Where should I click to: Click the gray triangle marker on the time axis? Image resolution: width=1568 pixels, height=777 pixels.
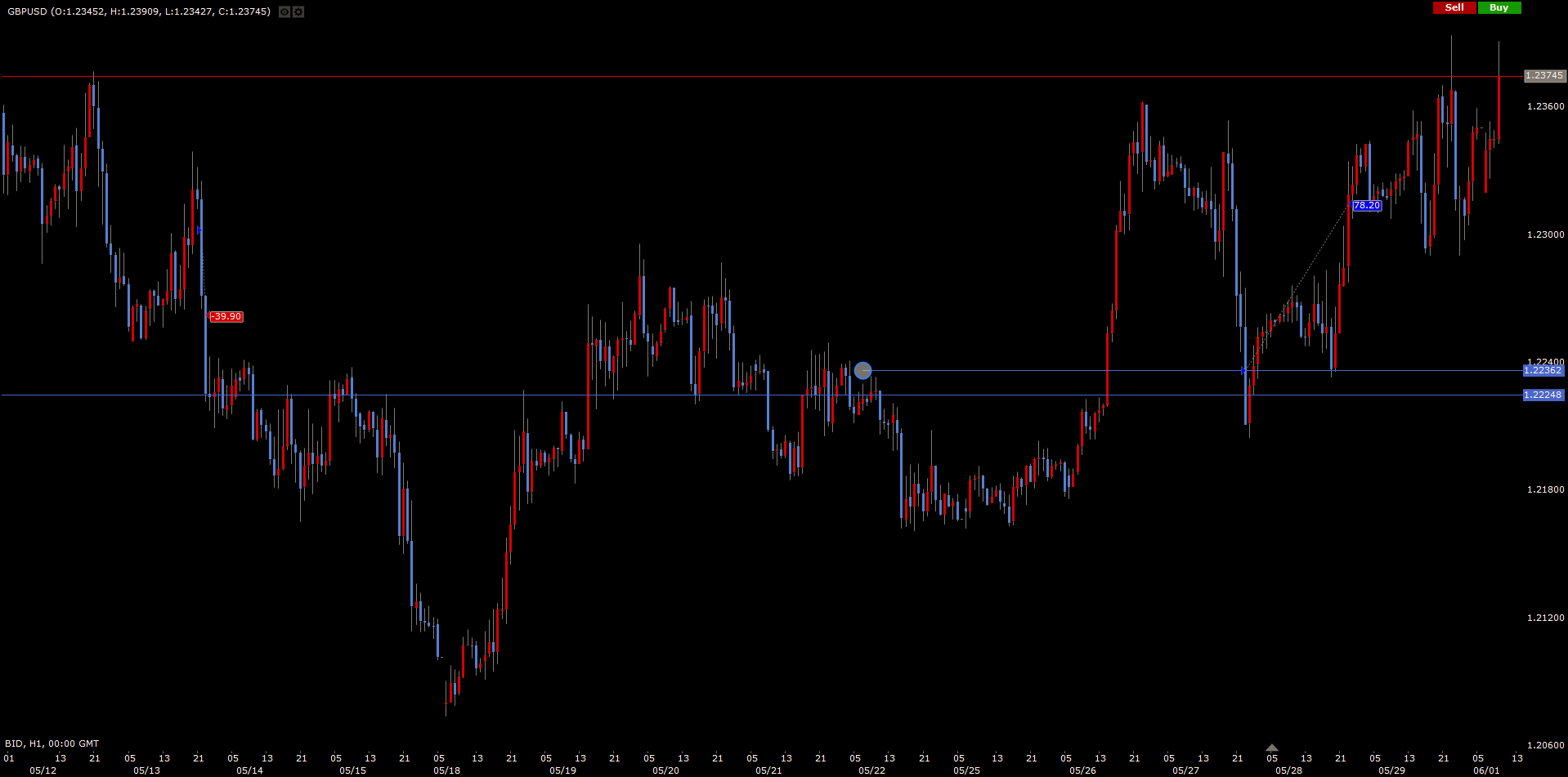[x=1271, y=748]
